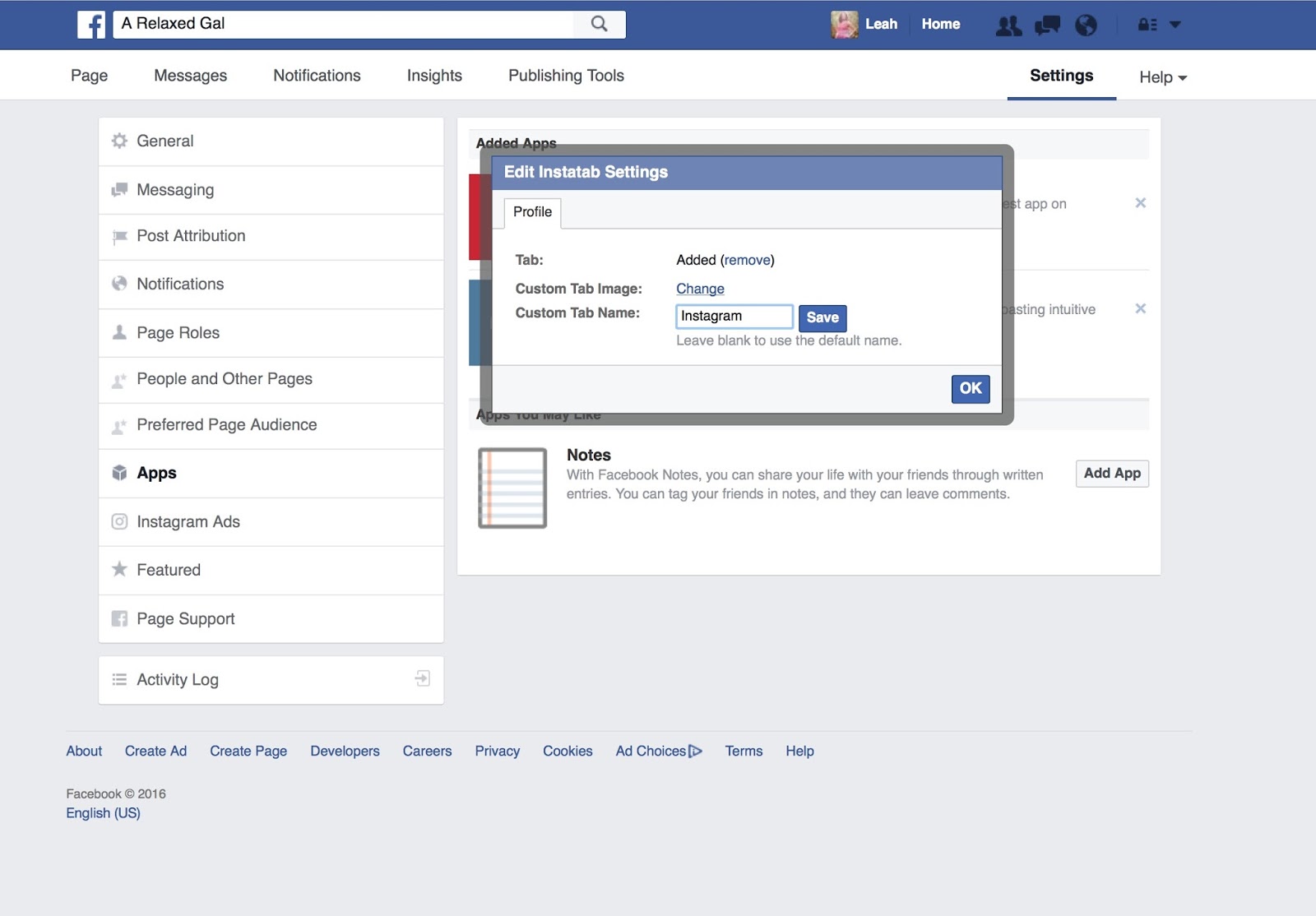Screen dimensions: 1316x916
Task: Focus the Facebook search box
Action: pos(343,24)
